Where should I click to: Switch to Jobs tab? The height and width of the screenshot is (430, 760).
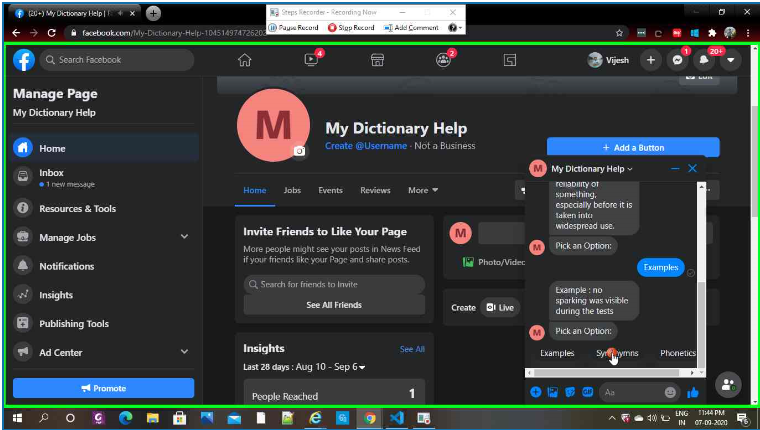click(x=292, y=191)
